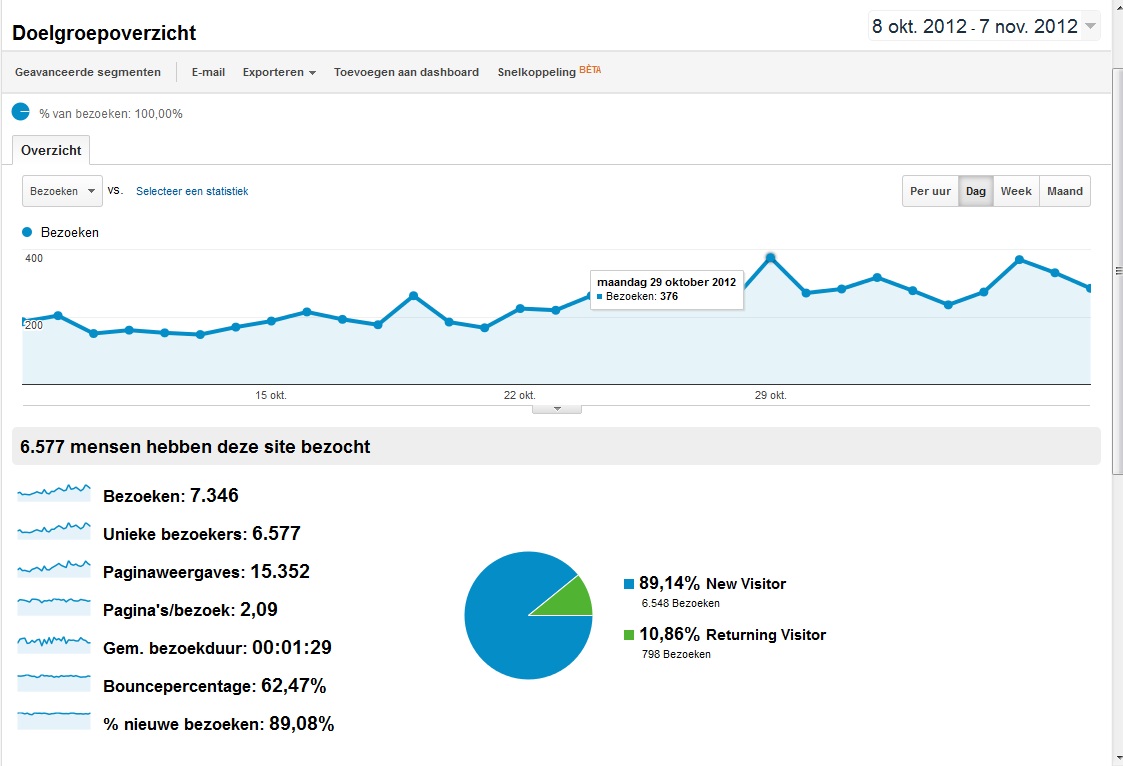This screenshot has height=766, width=1123.
Task: Click the Paginaweergaves: 15.352 text
Action: tap(206, 571)
